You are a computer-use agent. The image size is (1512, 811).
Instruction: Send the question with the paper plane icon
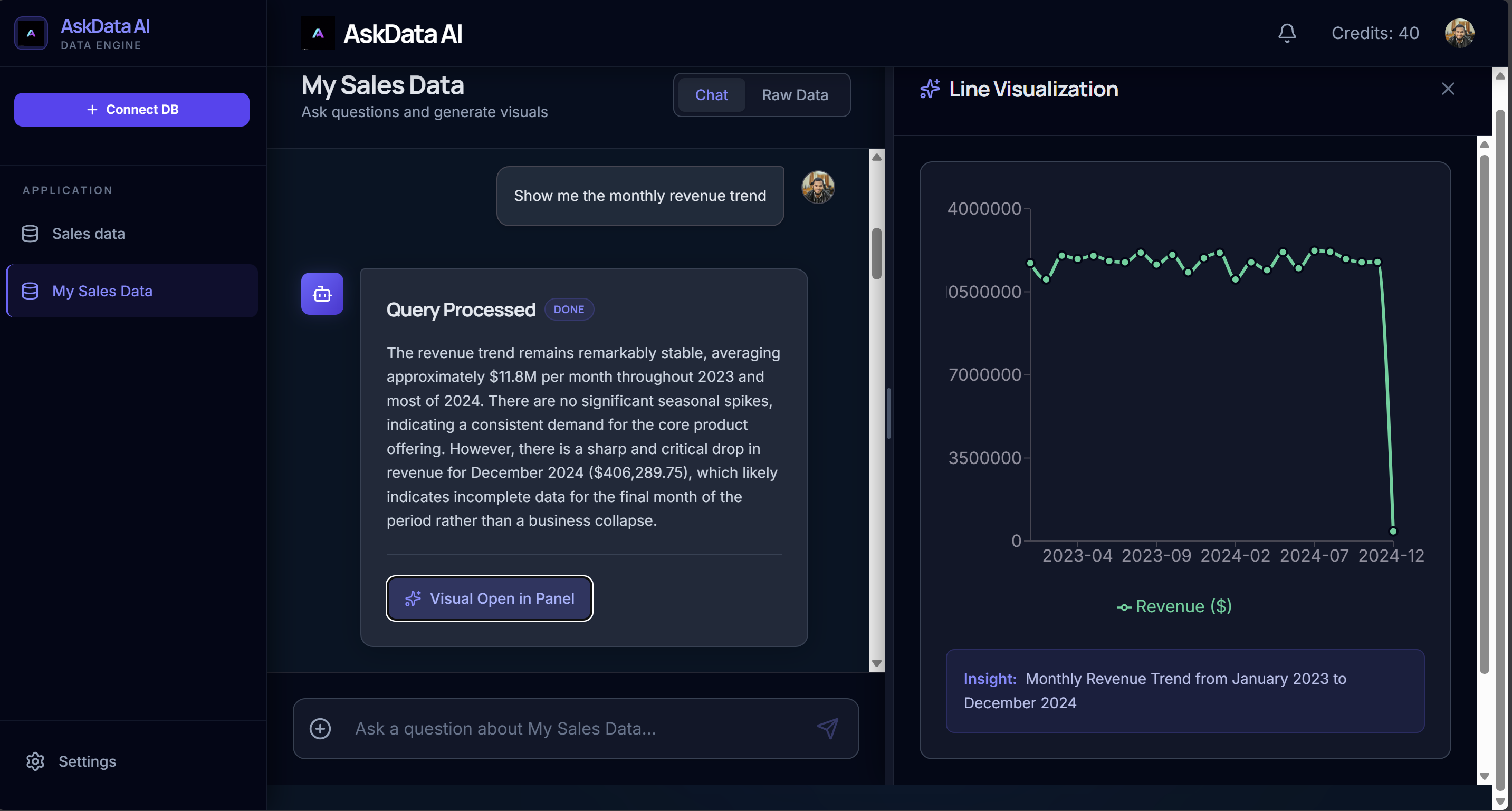(828, 728)
